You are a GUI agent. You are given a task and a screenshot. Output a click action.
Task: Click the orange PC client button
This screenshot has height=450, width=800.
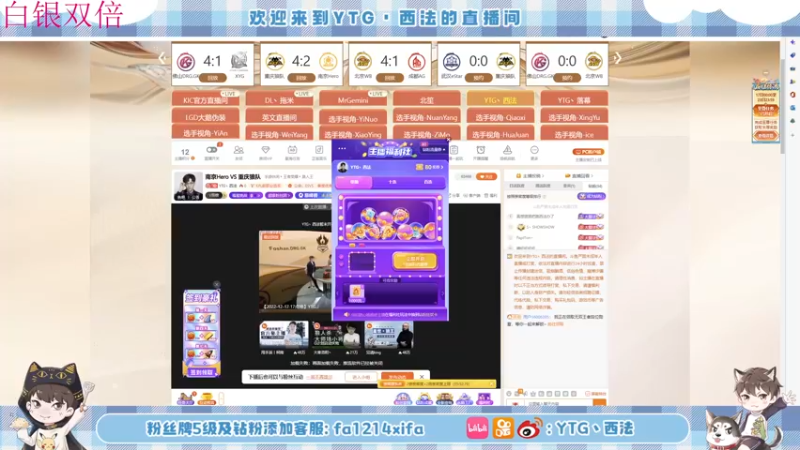(x=588, y=152)
